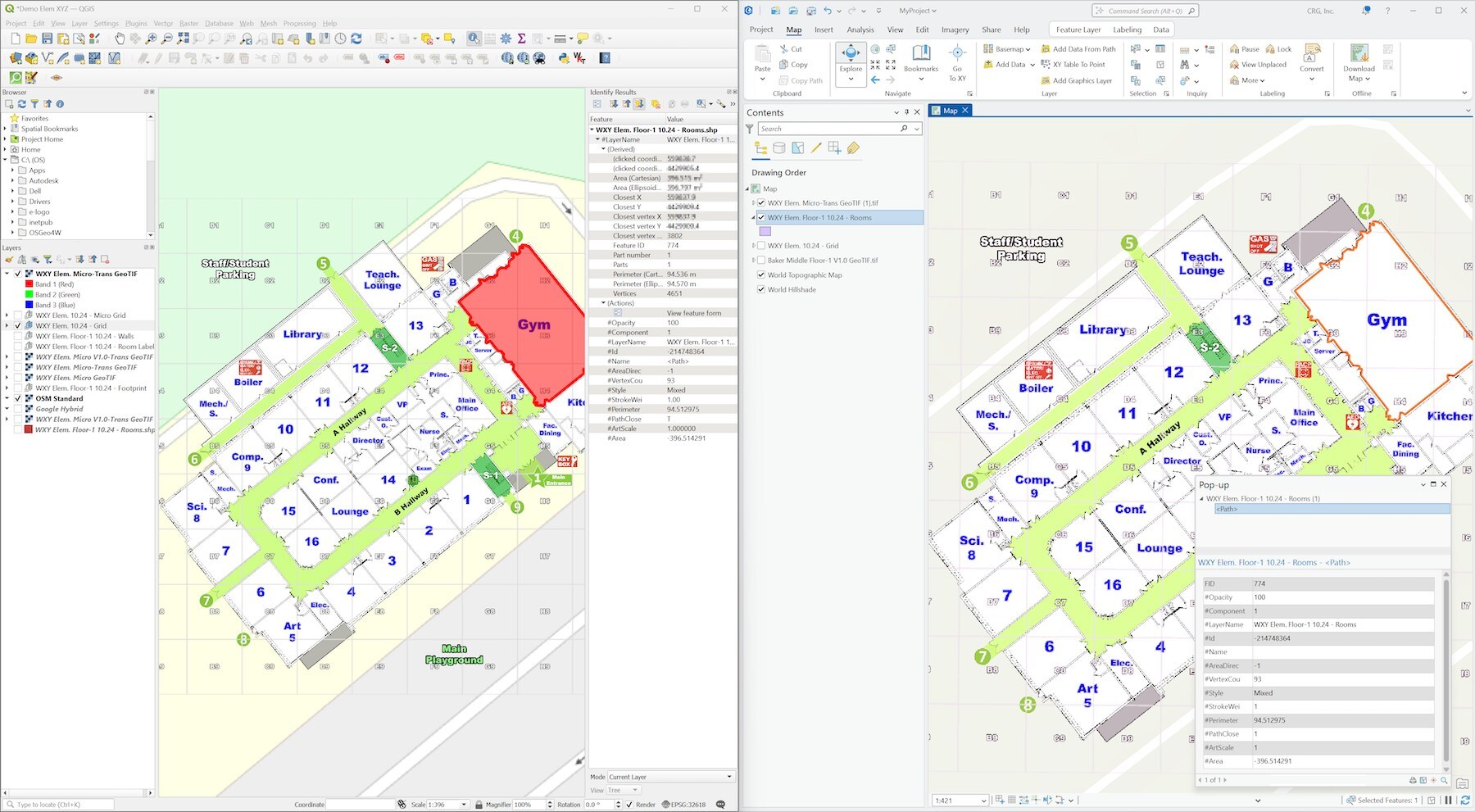This screenshot has width=1475, height=812.
Task: Toggle World Hillshade layer visibility
Action: pos(761,290)
